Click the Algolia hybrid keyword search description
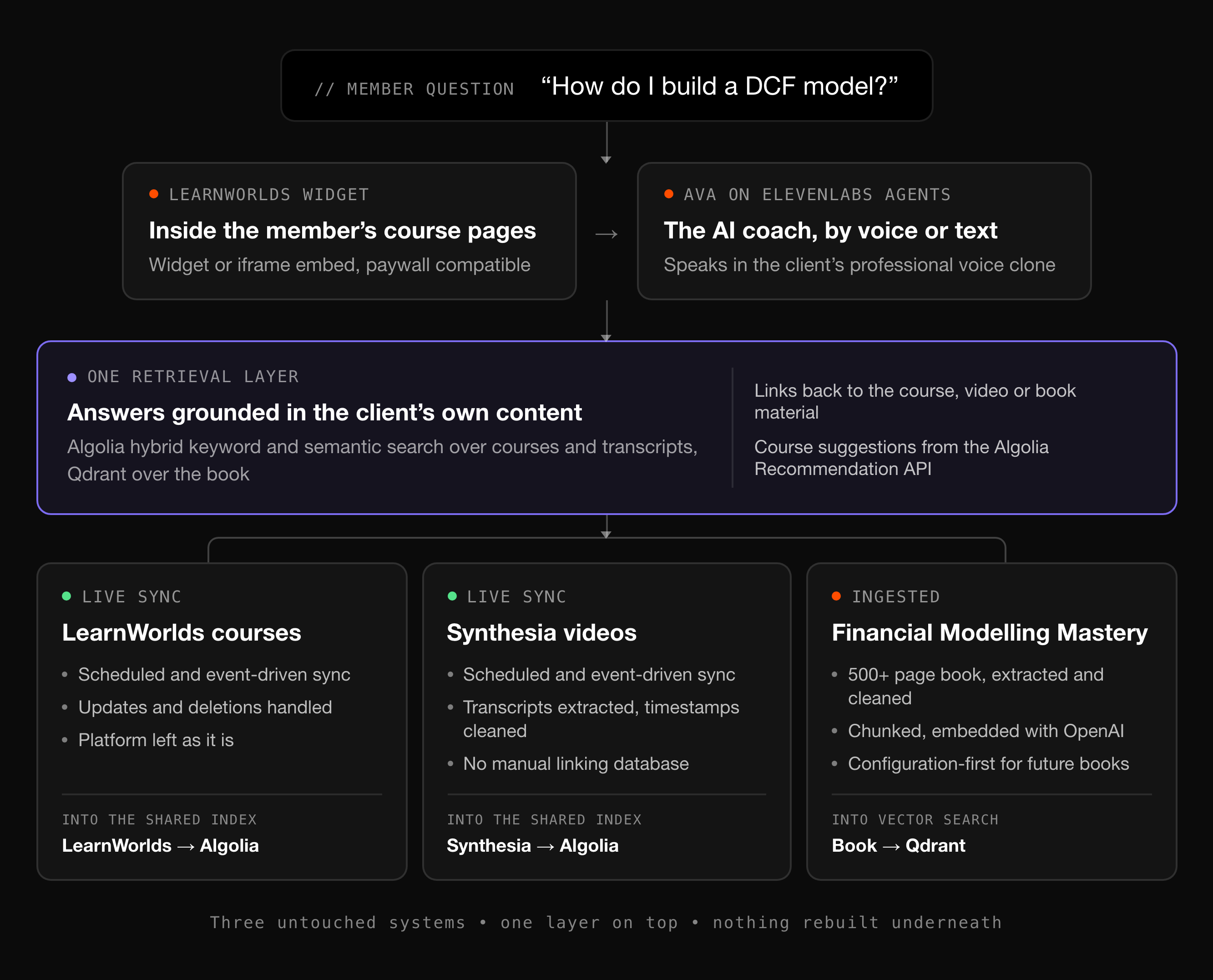 tap(383, 460)
